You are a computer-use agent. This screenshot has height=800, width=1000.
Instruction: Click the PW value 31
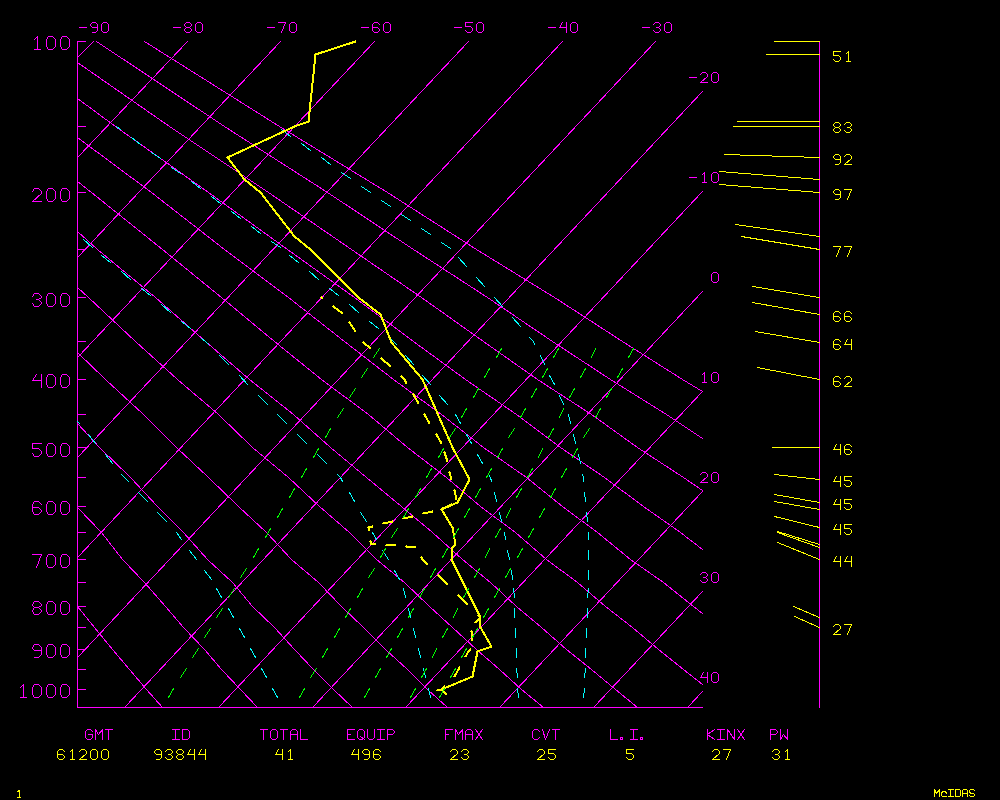(x=781, y=755)
